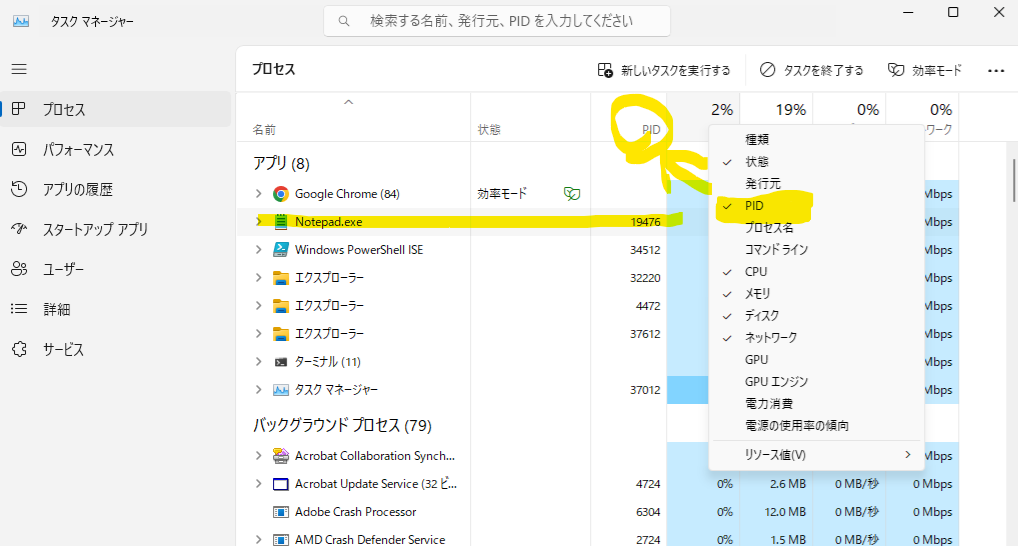This screenshot has height=546, width=1018.
Task: Open the サービス page in sidebar
Action: tap(117, 349)
